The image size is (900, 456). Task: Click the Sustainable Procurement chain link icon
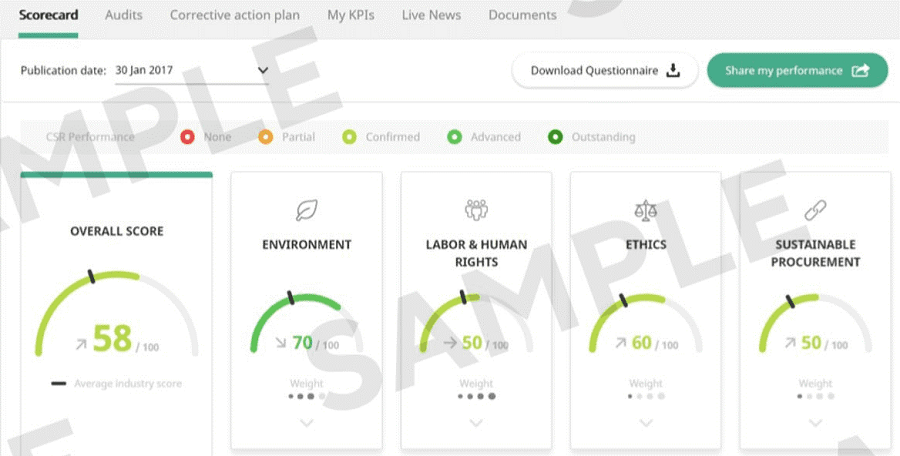pyautogui.click(x=816, y=210)
